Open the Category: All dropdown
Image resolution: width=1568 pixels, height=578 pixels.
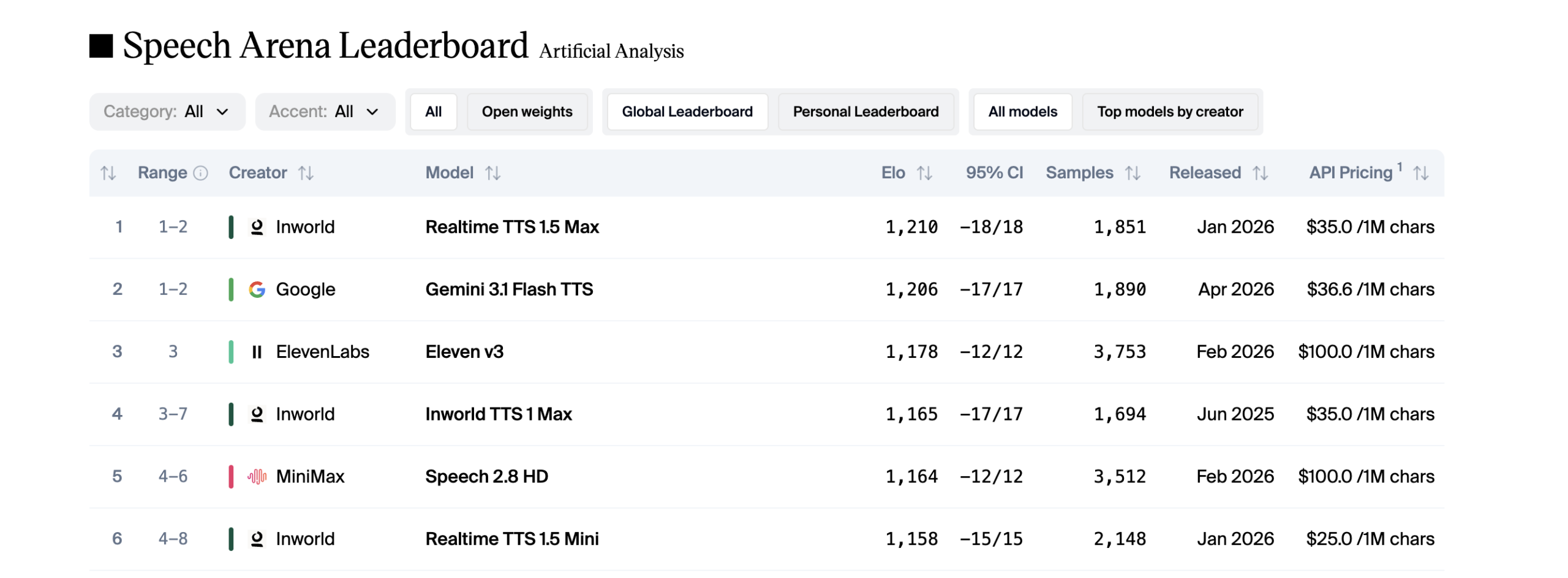coord(167,112)
